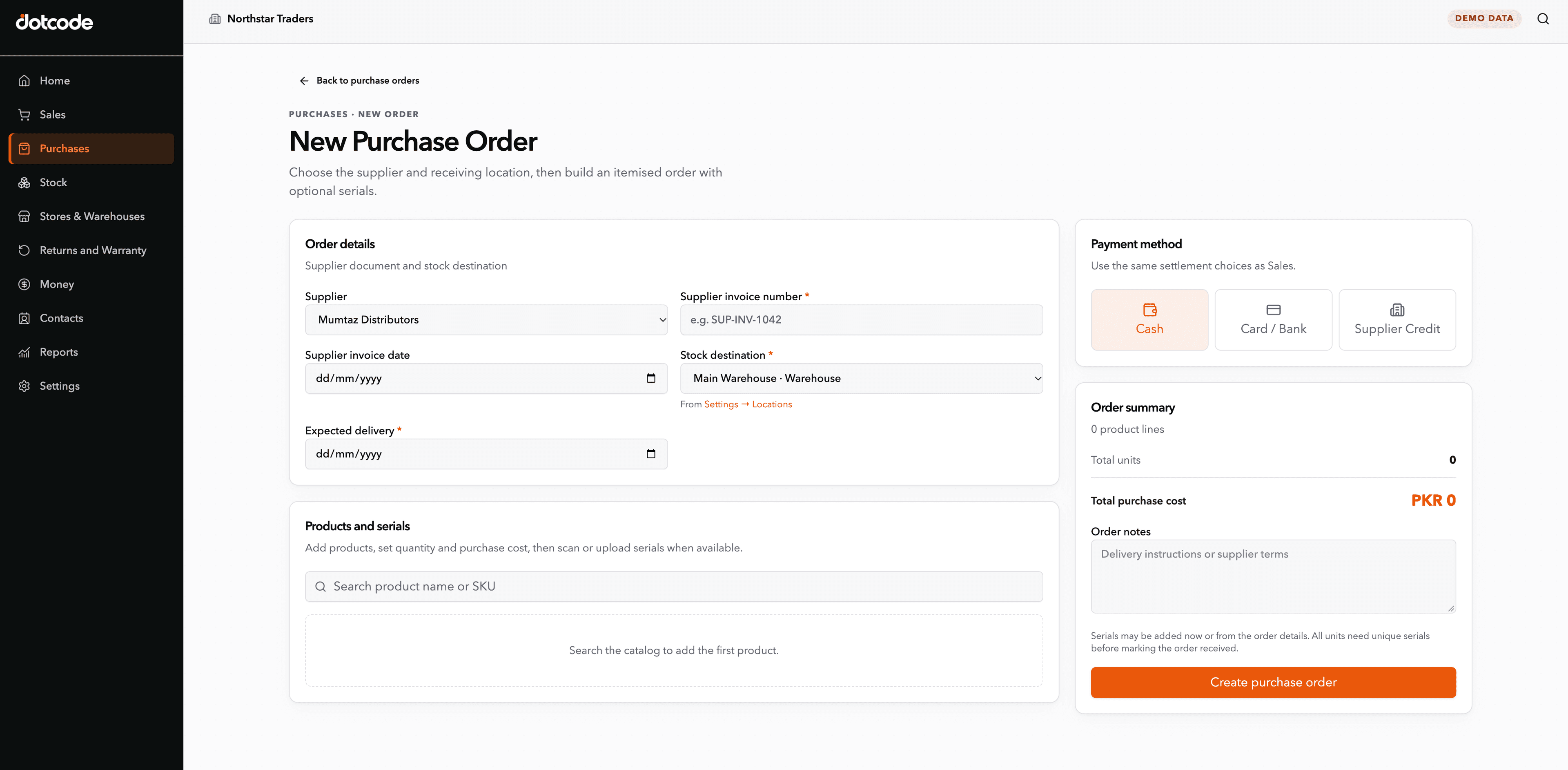Click the Expected delivery date field
This screenshot has width=1568, height=770.
(486, 453)
